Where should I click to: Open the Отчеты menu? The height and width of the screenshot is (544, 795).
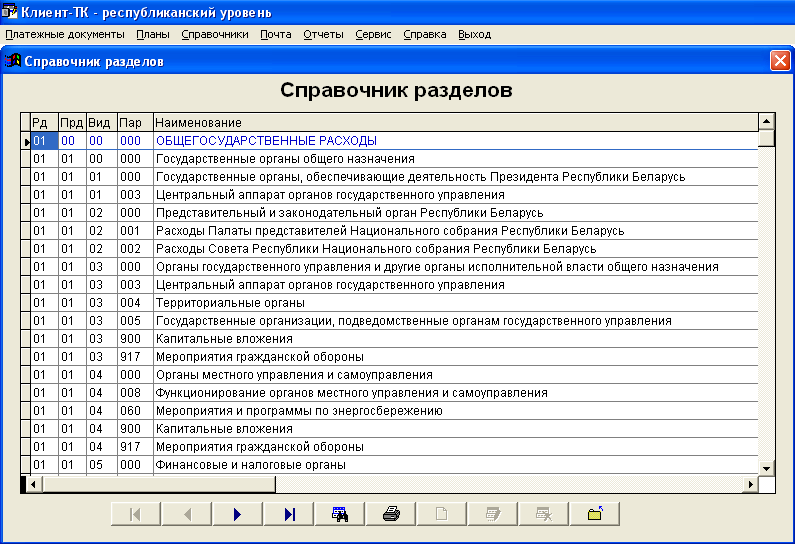[323, 34]
